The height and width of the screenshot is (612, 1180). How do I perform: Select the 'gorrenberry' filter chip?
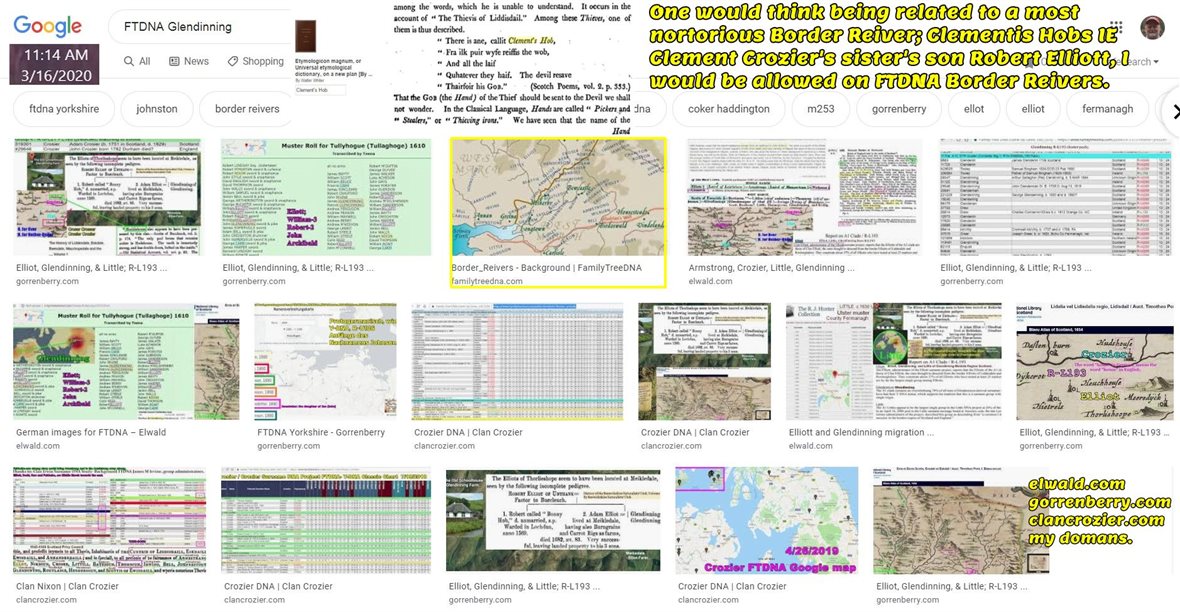pyautogui.click(x=898, y=109)
